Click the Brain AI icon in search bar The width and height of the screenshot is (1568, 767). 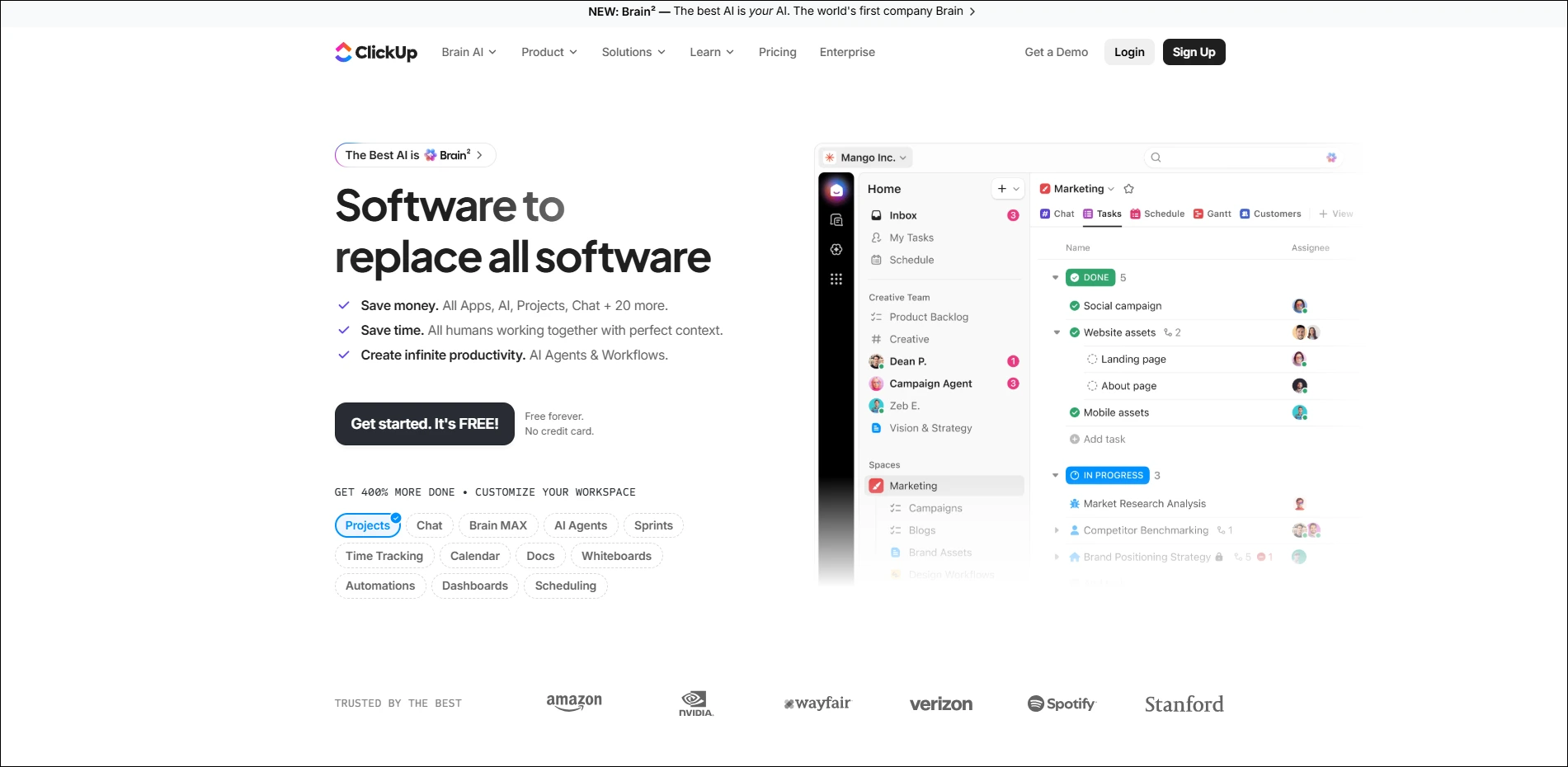click(x=1331, y=158)
